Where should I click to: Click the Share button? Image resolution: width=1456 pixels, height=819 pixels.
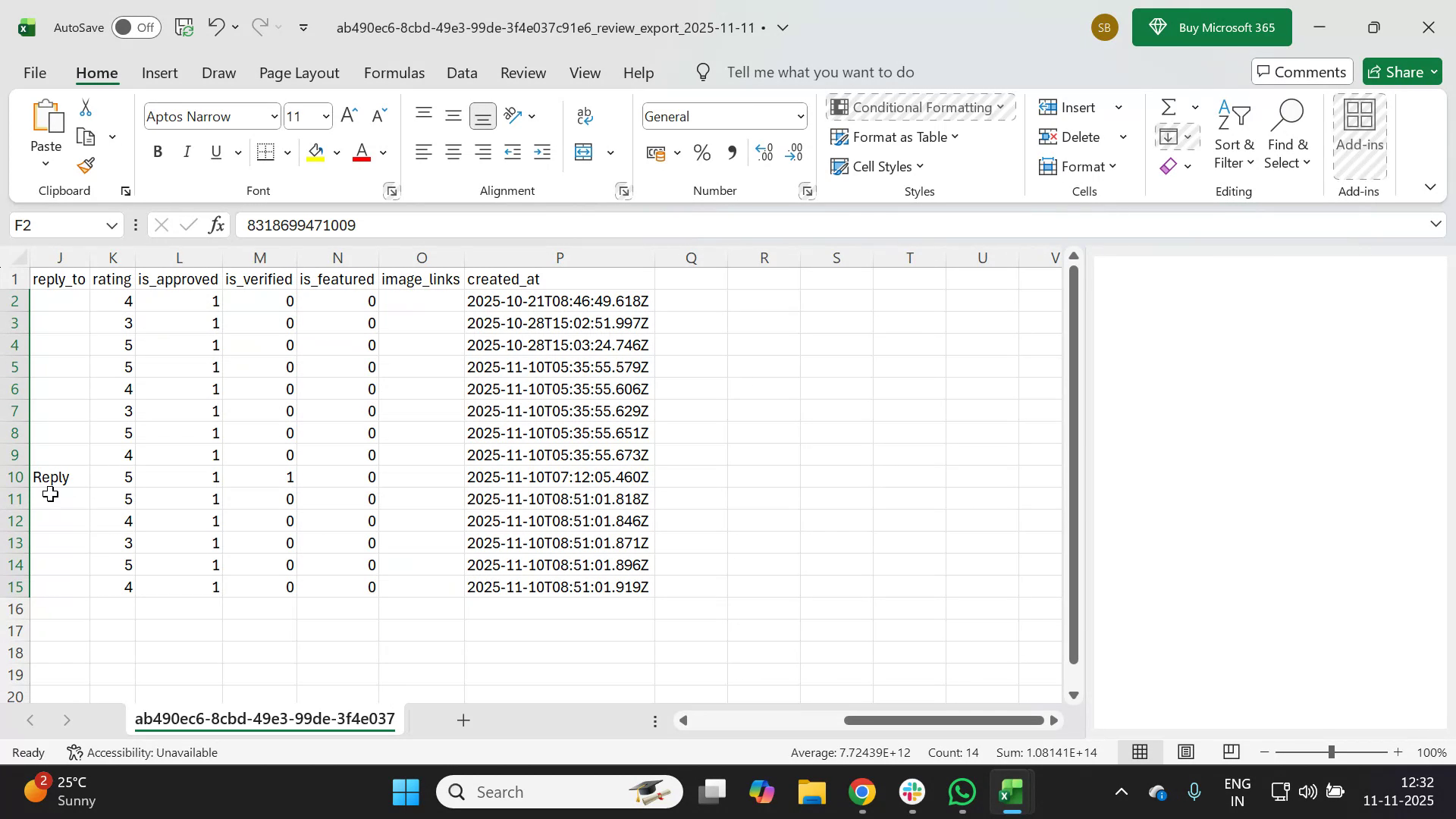pos(1401,71)
